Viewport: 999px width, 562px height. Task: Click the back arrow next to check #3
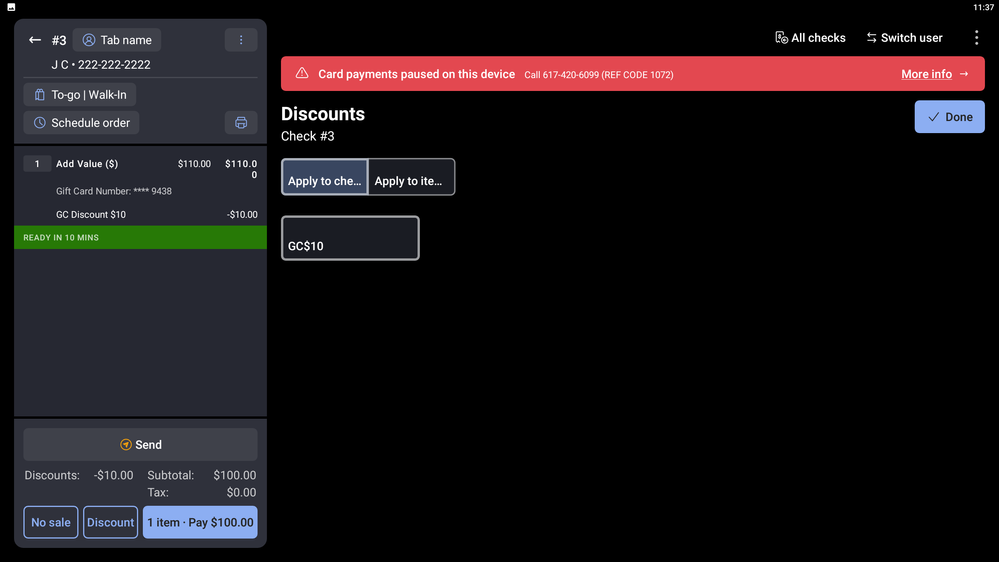click(35, 40)
